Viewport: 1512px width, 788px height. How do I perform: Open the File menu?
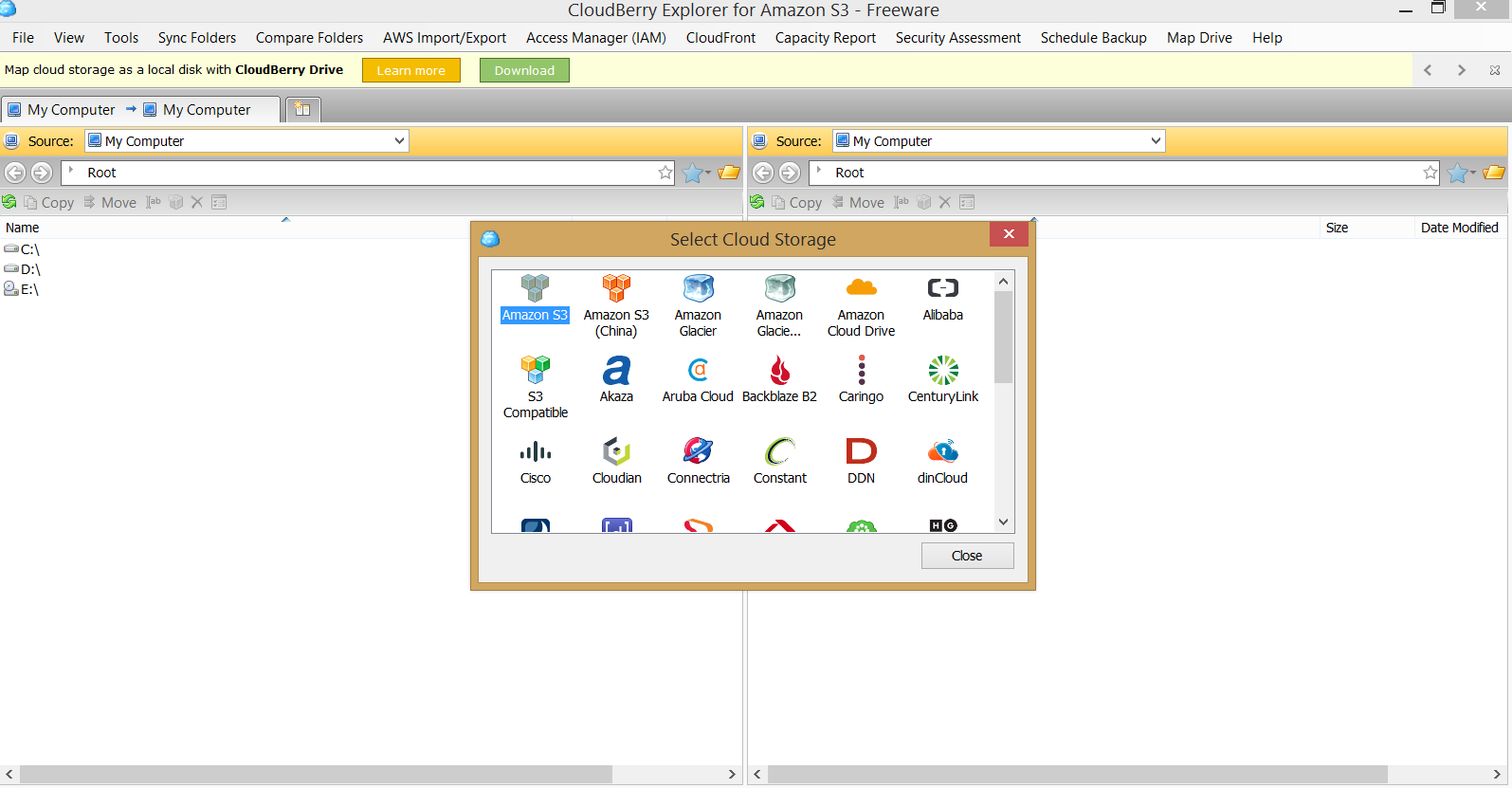(x=23, y=38)
